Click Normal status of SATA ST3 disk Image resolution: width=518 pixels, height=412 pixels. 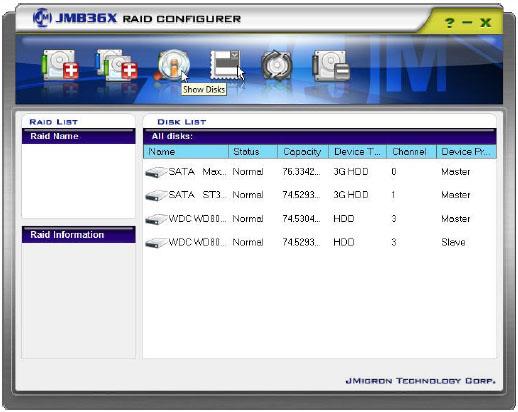click(248, 195)
